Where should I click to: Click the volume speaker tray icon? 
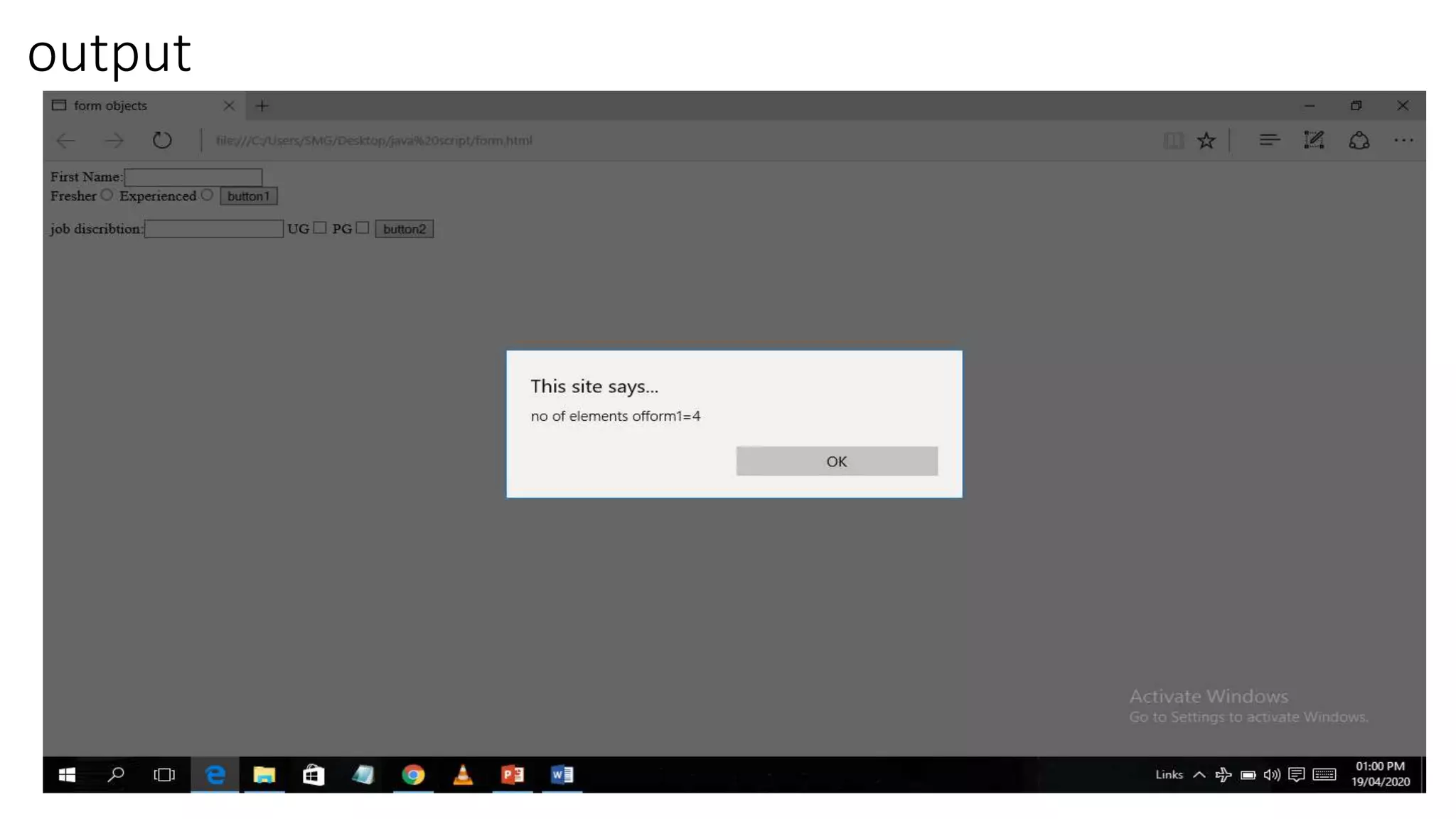pyautogui.click(x=1272, y=774)
